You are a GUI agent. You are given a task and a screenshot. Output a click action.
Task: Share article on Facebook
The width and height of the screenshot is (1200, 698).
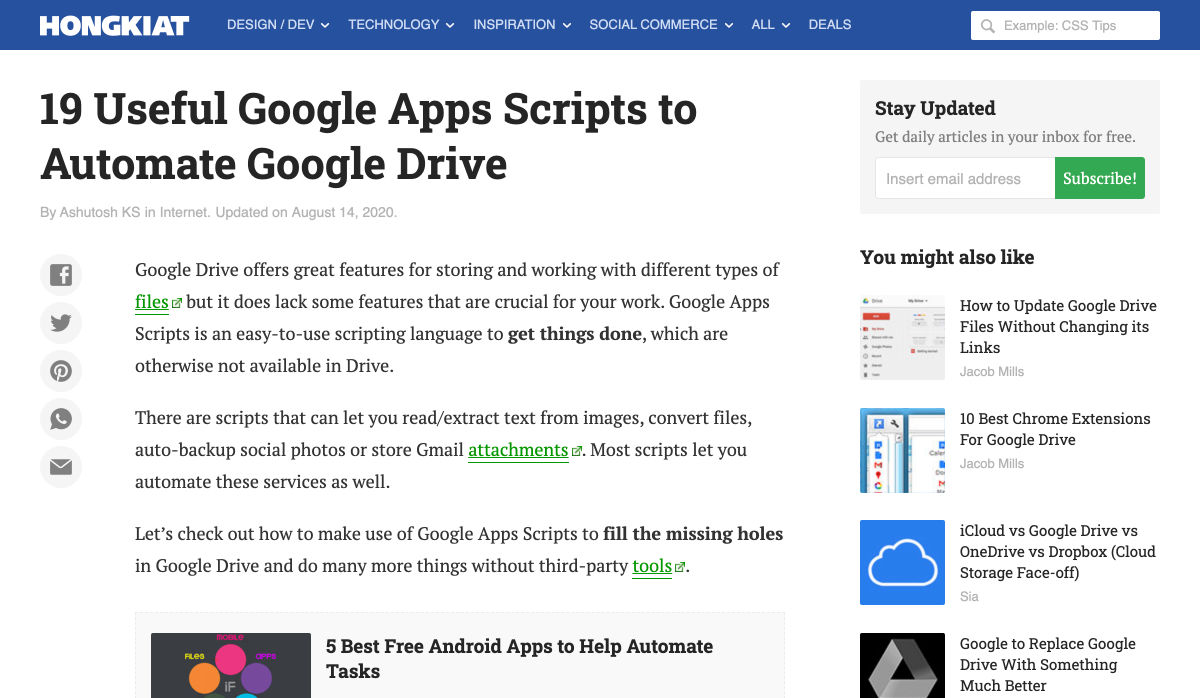click(61, 275)
